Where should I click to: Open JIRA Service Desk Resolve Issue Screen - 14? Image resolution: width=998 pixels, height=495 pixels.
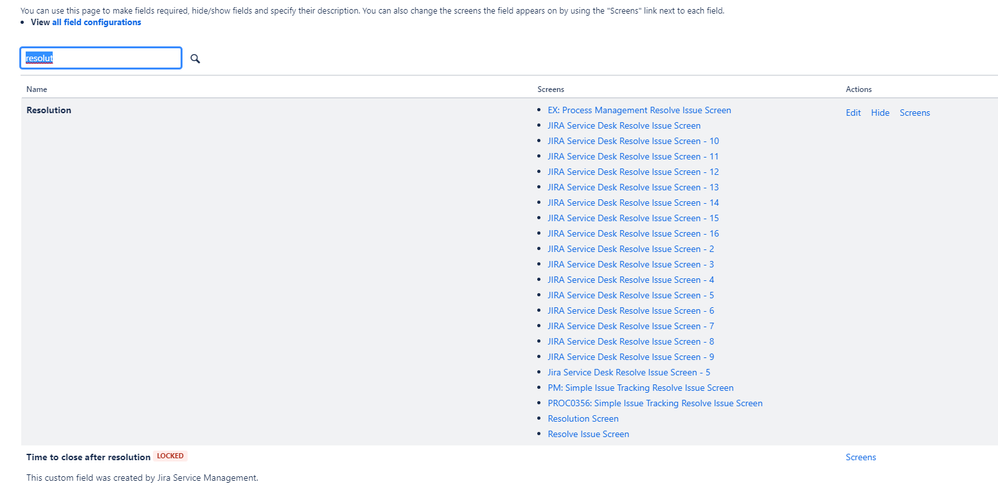tap(633, 202)
